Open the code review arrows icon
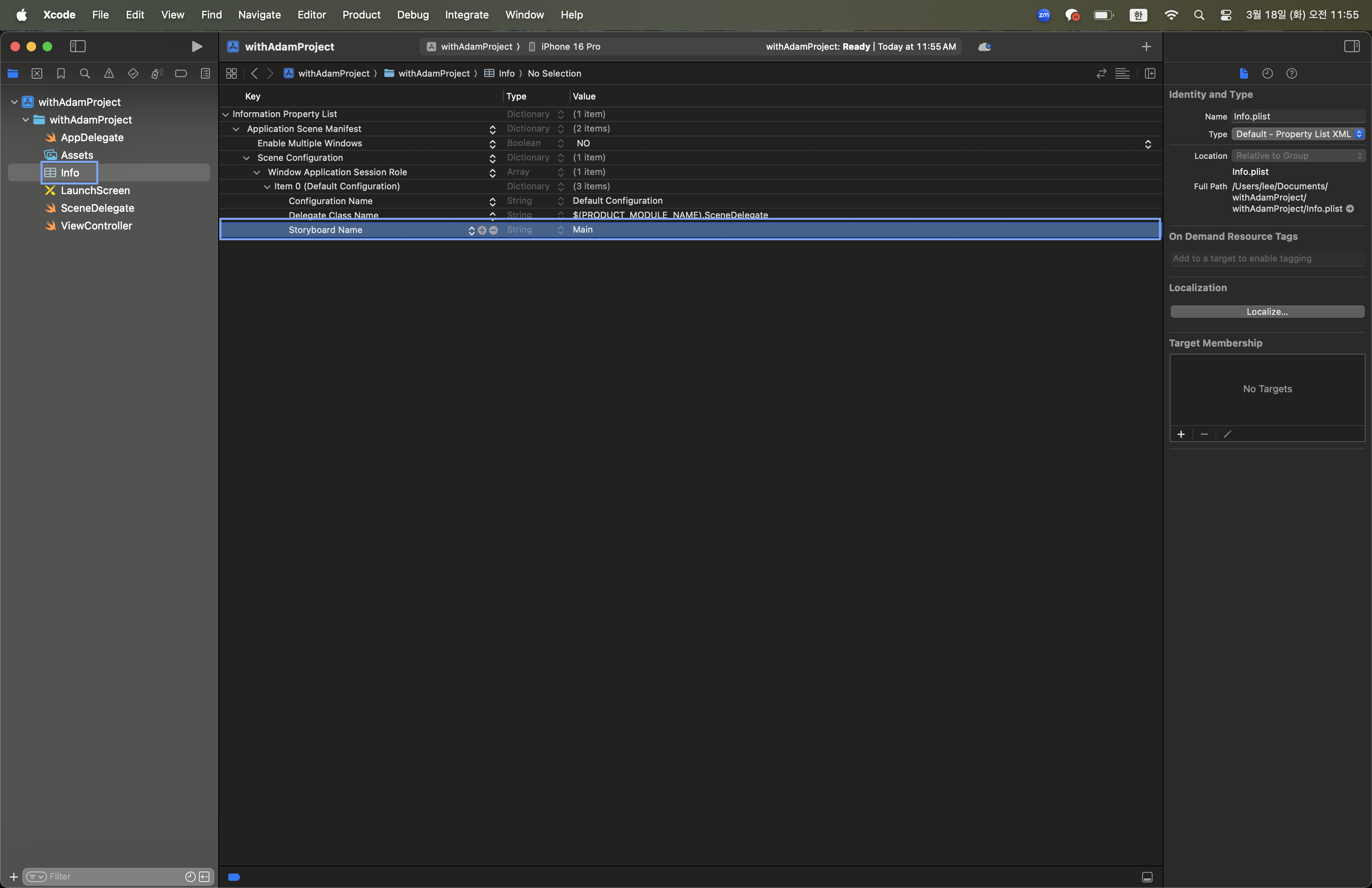 coord(1101,73)
